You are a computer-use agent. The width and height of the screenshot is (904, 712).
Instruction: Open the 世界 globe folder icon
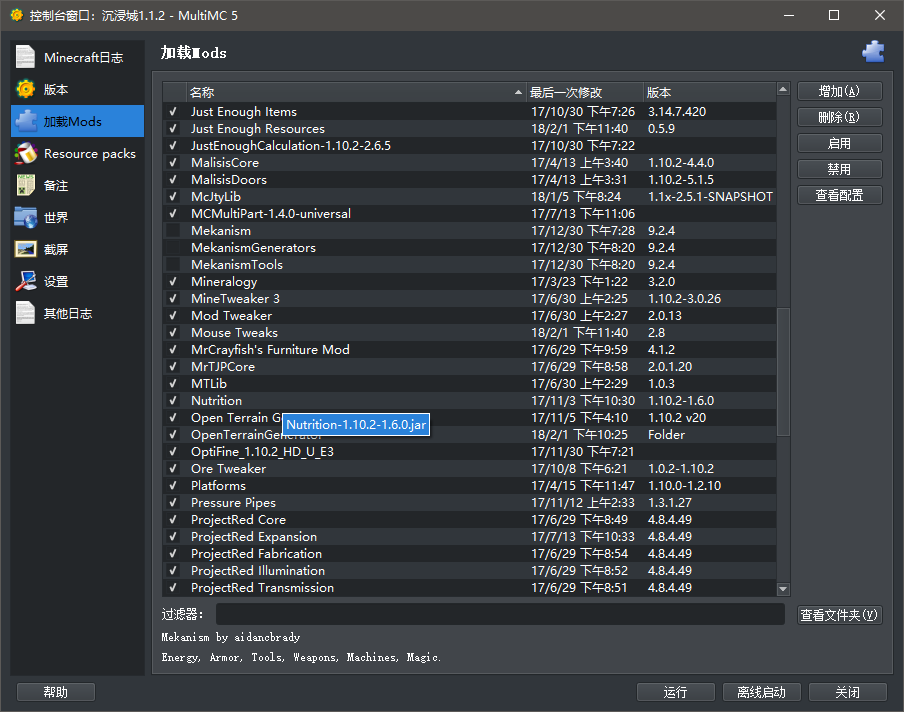click(25, 217)
